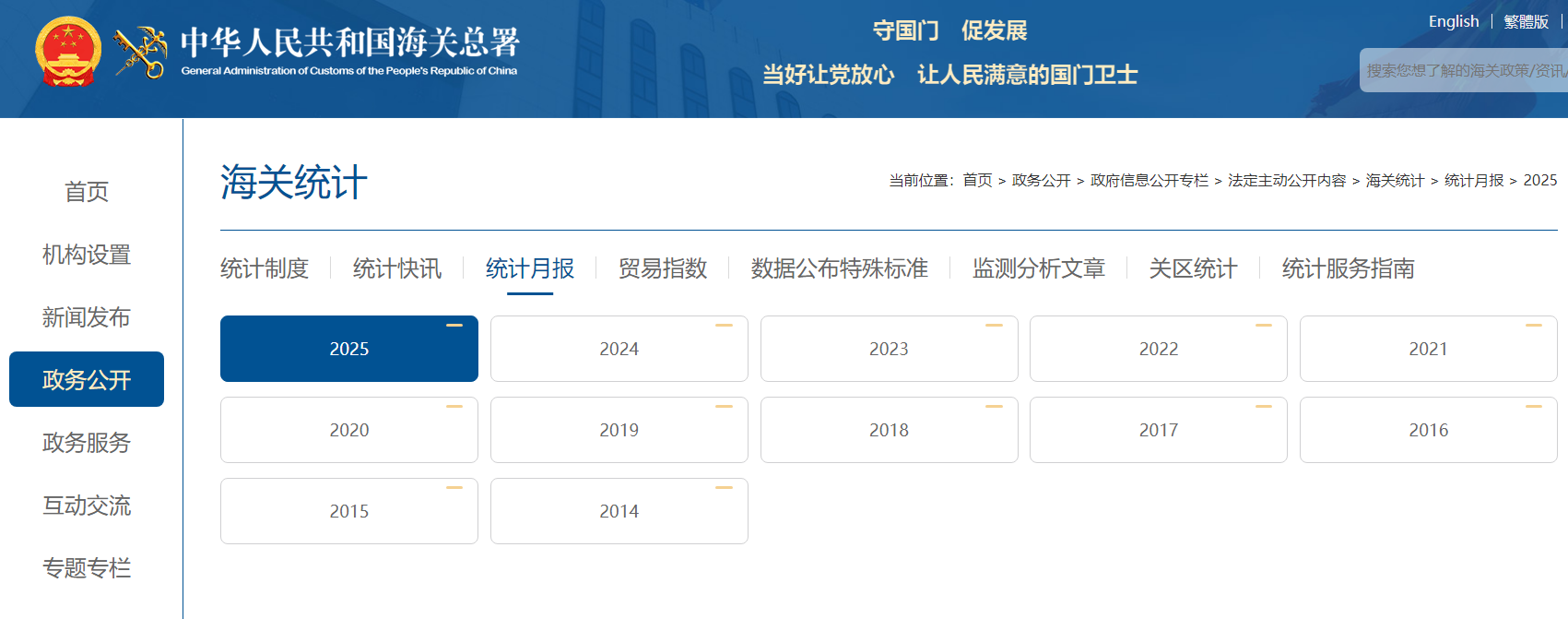Open the 关区统计 tab
The width and height of the screenshot is (1568, 619).
point(1193,268)
